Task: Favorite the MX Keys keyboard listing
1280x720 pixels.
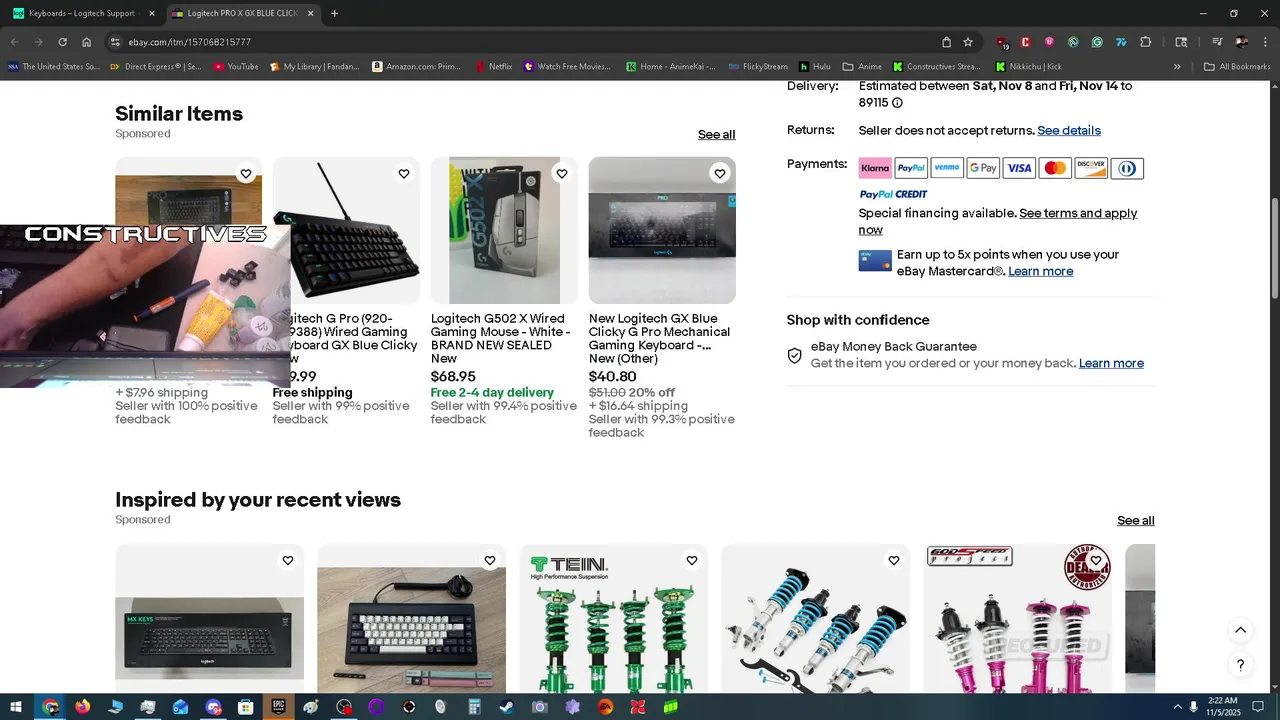Action: click(x=288, y=561)
